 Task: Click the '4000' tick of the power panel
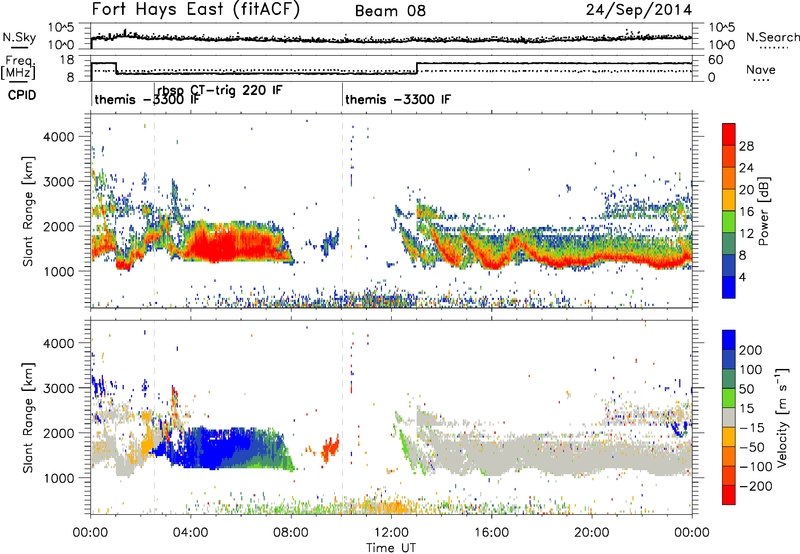(x=59, y=137)
